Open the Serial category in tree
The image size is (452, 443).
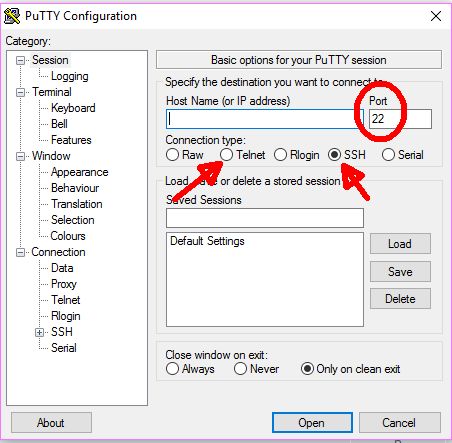64,348
